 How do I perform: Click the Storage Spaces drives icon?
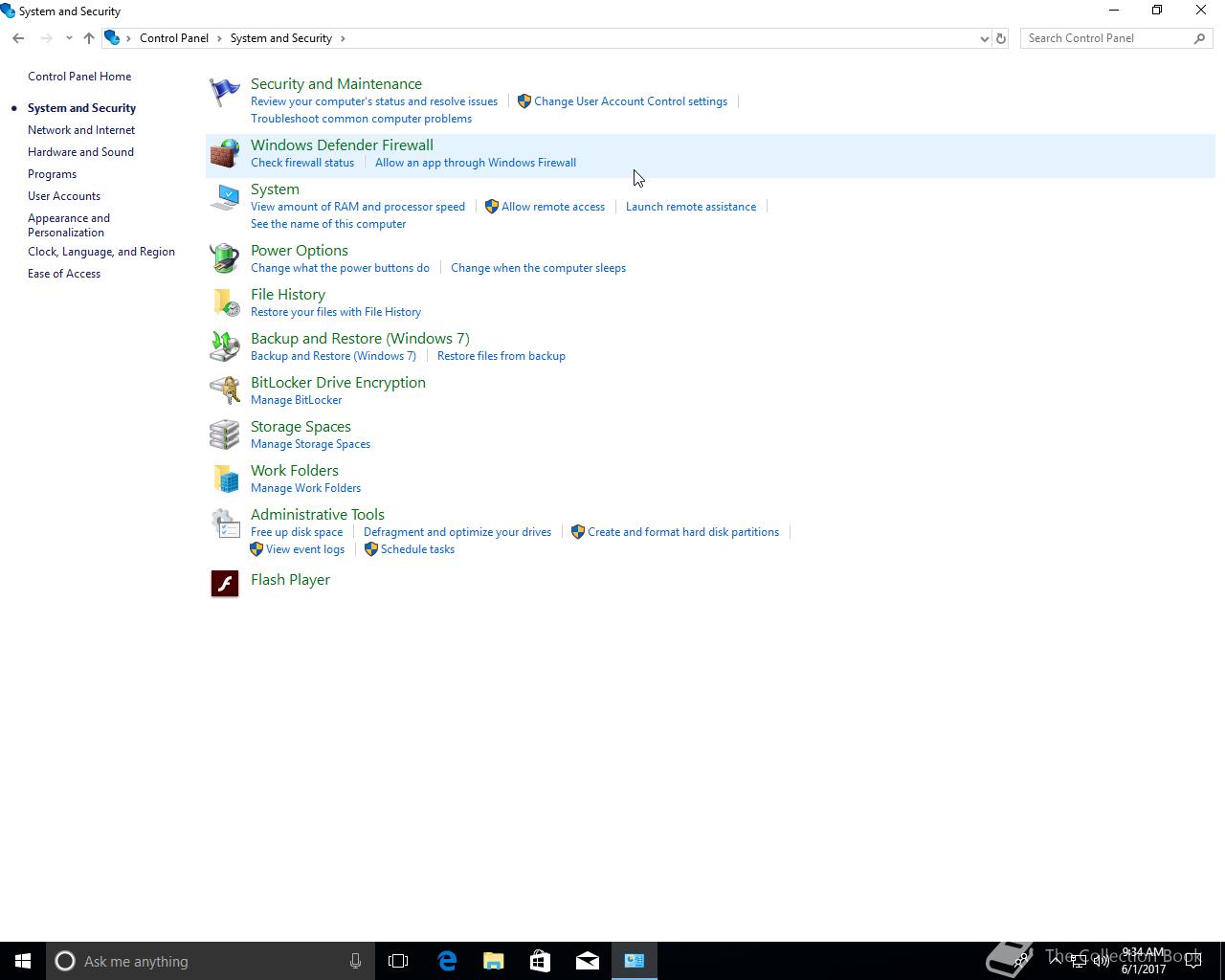225,435
